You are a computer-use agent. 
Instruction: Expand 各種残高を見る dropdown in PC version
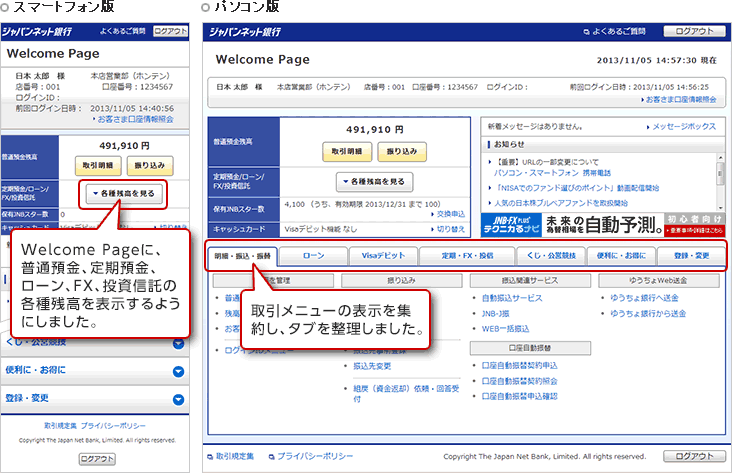pos(374,182)
